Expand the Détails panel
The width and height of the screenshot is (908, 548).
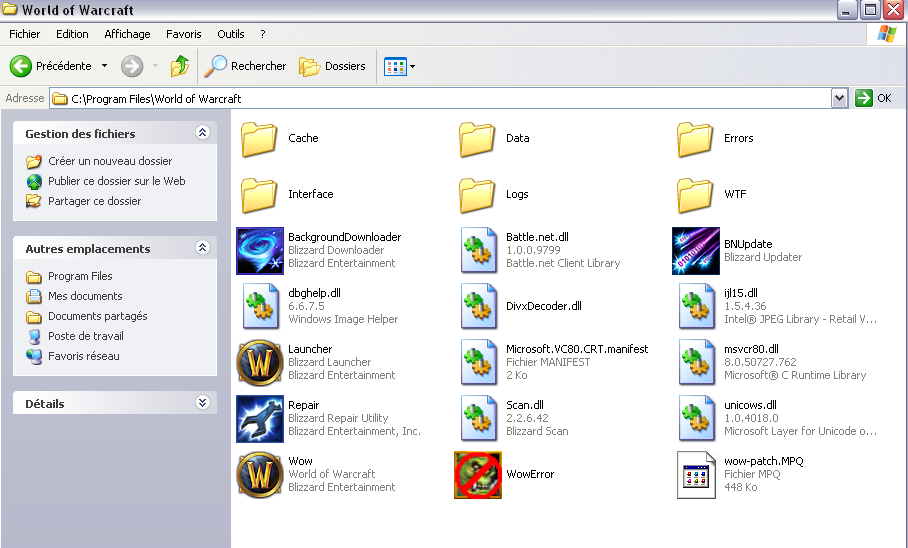point(202,403)
